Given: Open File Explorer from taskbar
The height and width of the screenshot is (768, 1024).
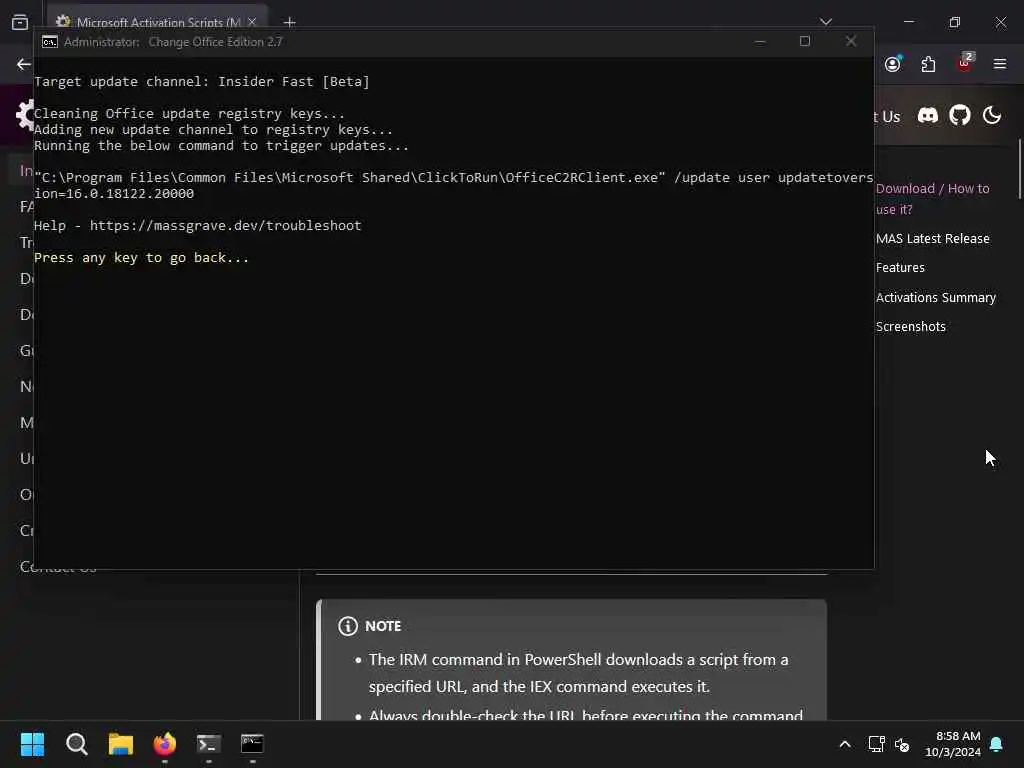Looking at the screenshot, I should pos(121,744).
